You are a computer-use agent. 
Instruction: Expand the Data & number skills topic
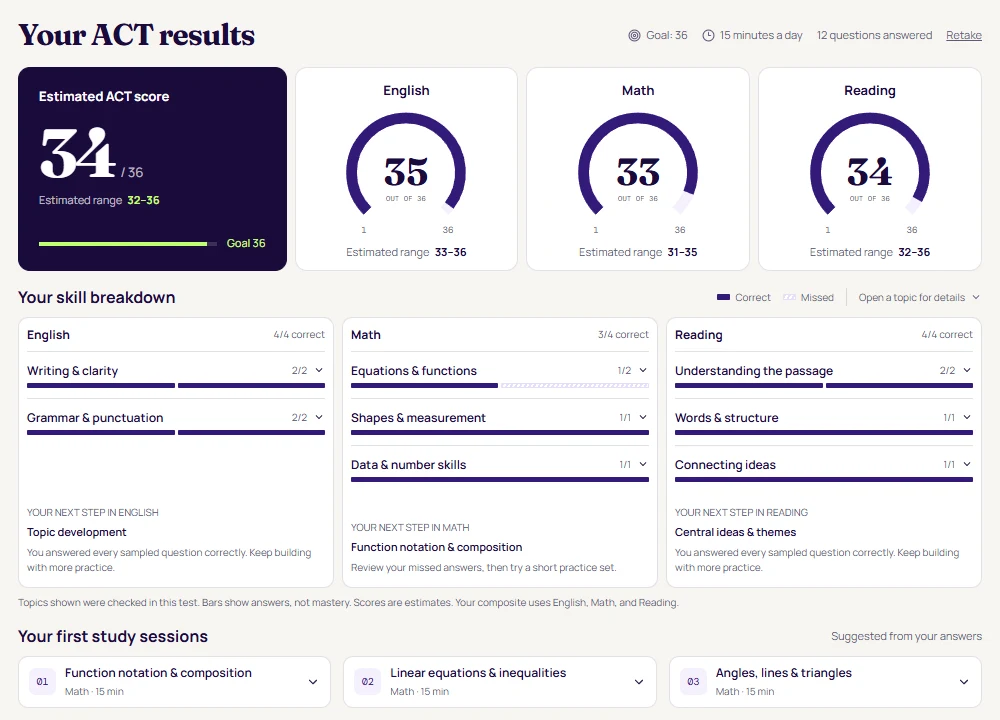pyautogui.click(x=643, y=464)
